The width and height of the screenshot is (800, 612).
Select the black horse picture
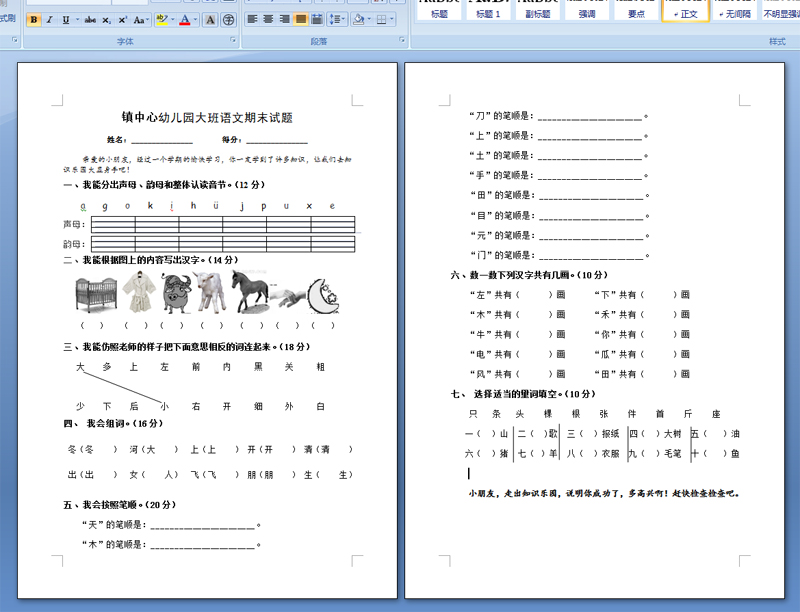point(250,291)
